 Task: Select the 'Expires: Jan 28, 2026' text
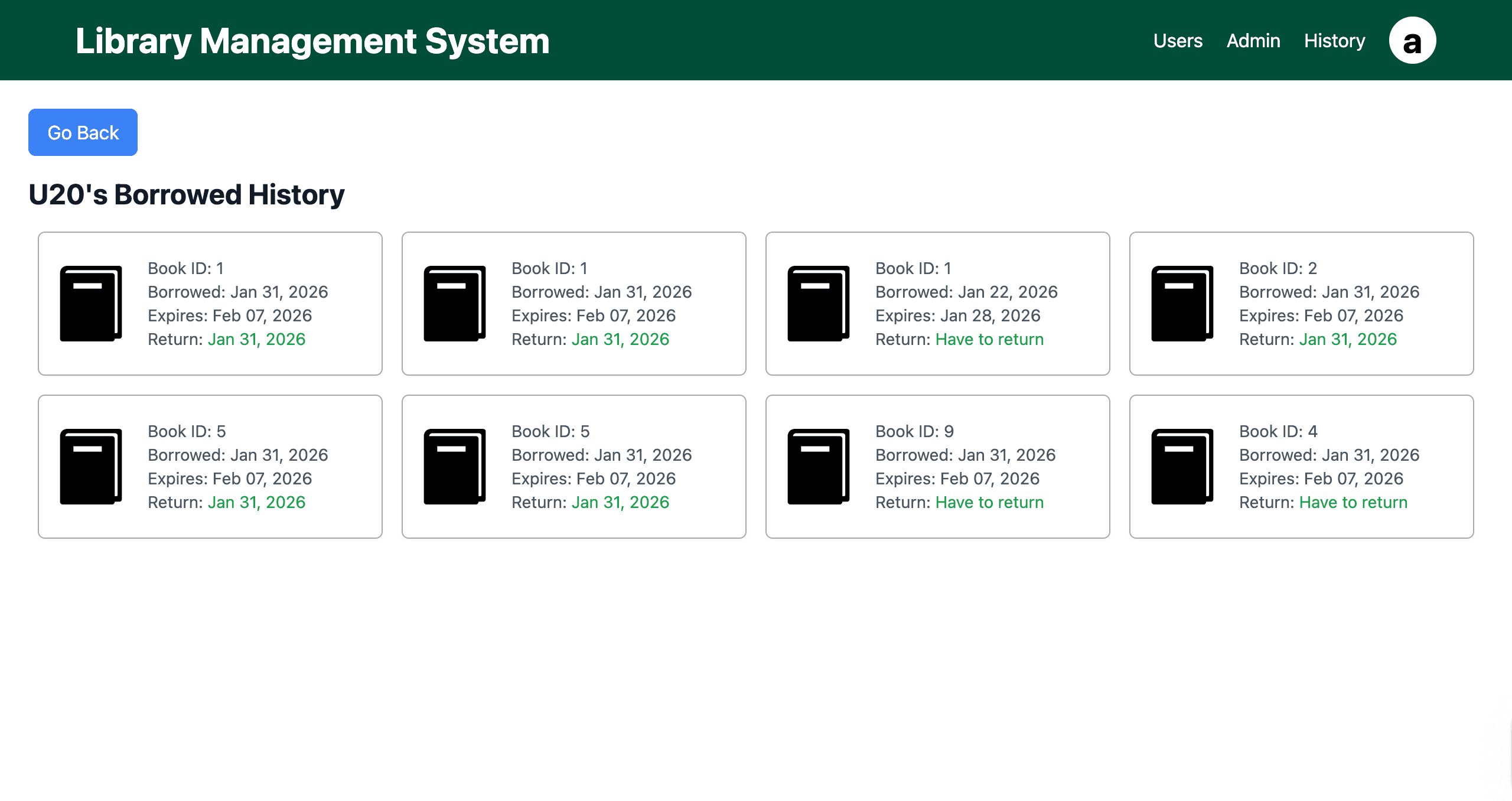(x=957, y=315)
